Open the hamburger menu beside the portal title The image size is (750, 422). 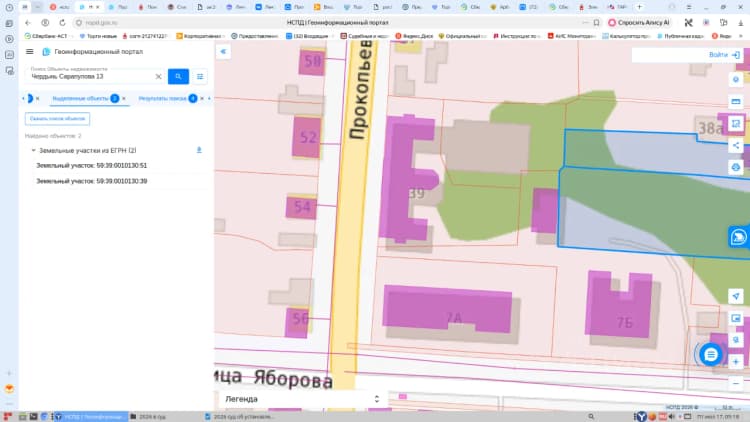coord(30,52)
